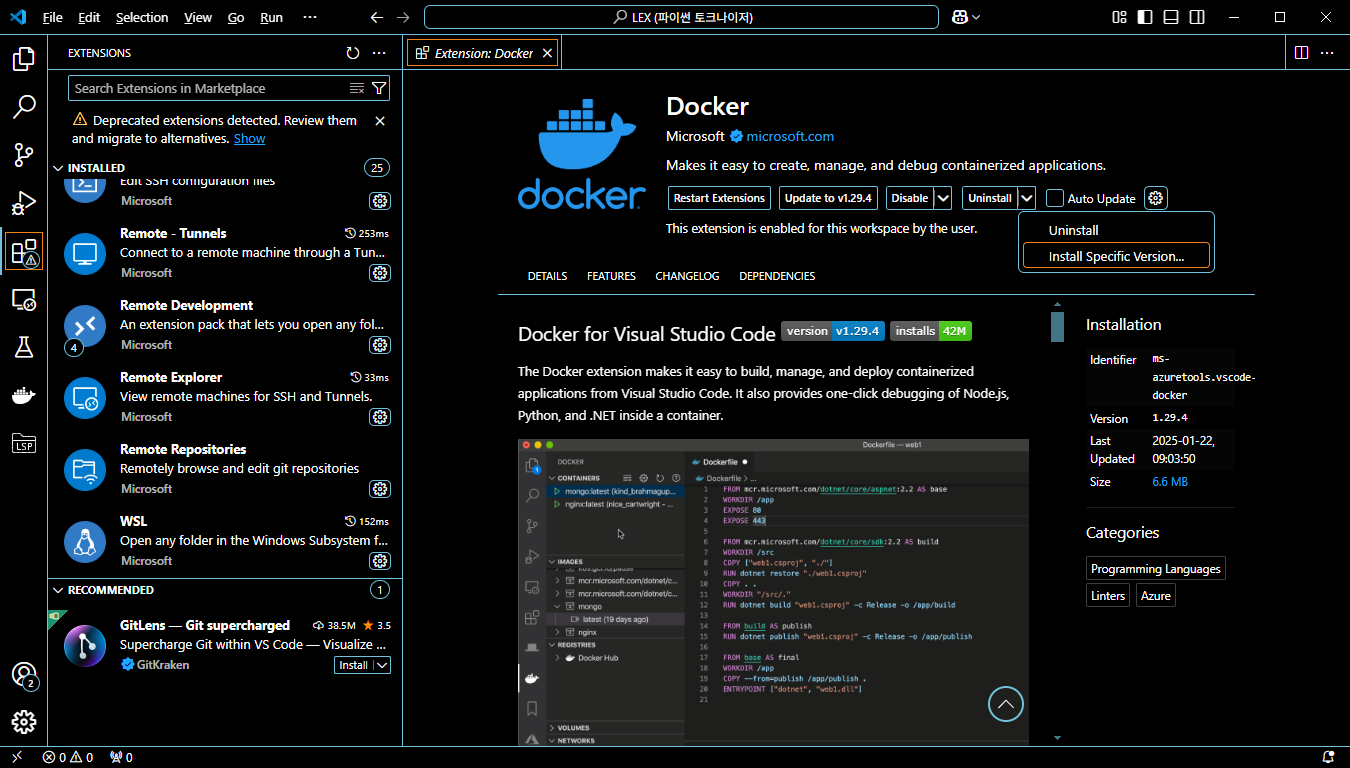This screenshot has width=1350, height=768.
Task: Open manage gear for Remote - Tunnels
Action: [380, 273]
